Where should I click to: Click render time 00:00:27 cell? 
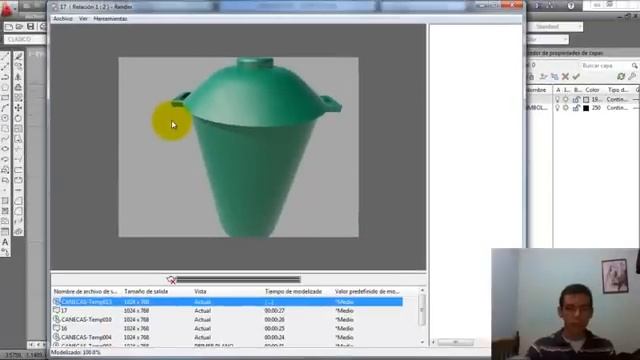pos(274,311)
